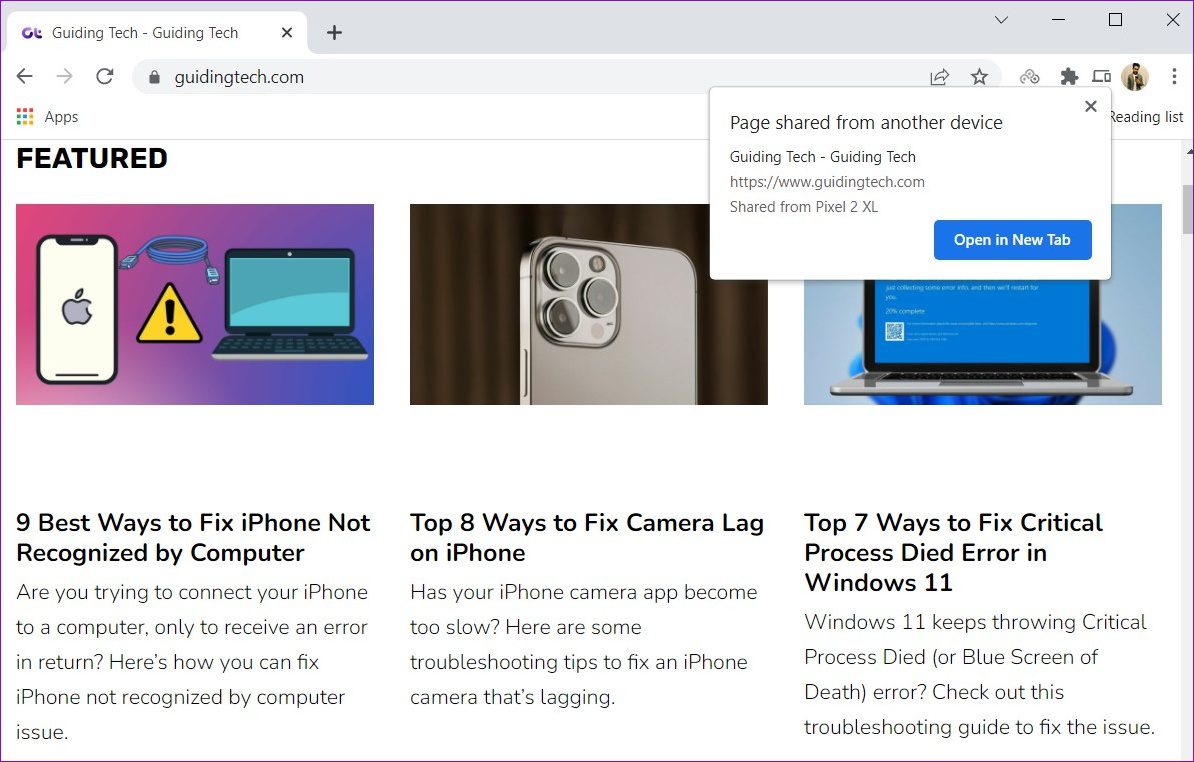The height and width of the screenshot is (762, 1194).
Task: Reload the current page
Action: [x=104, y=76]
